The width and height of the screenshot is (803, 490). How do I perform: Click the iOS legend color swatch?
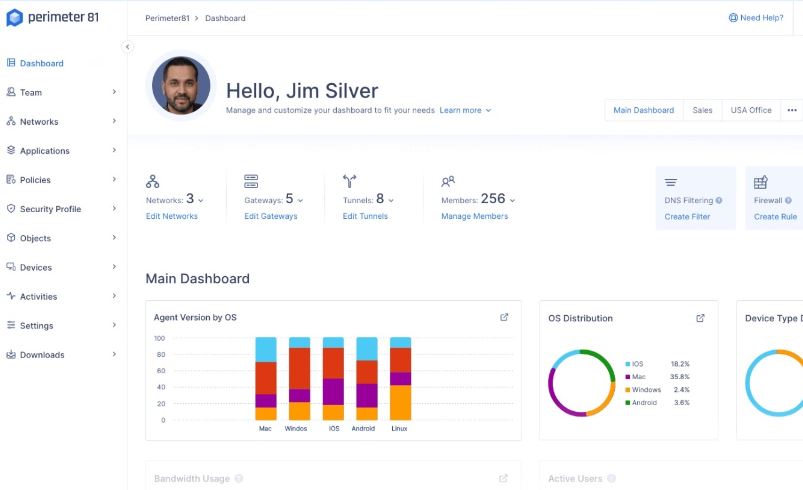pyautogui.click(x=627, y=364)
